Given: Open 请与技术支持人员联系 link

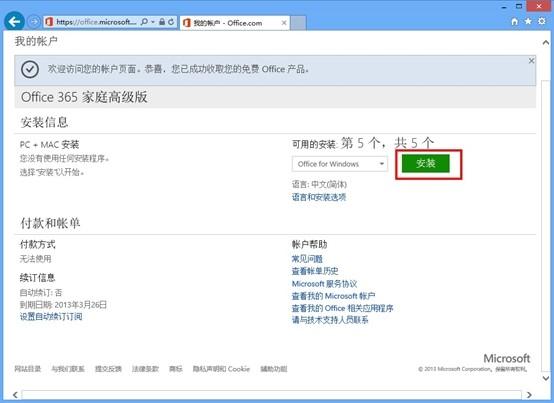Looking at the screenshot, I should [330, 320].
